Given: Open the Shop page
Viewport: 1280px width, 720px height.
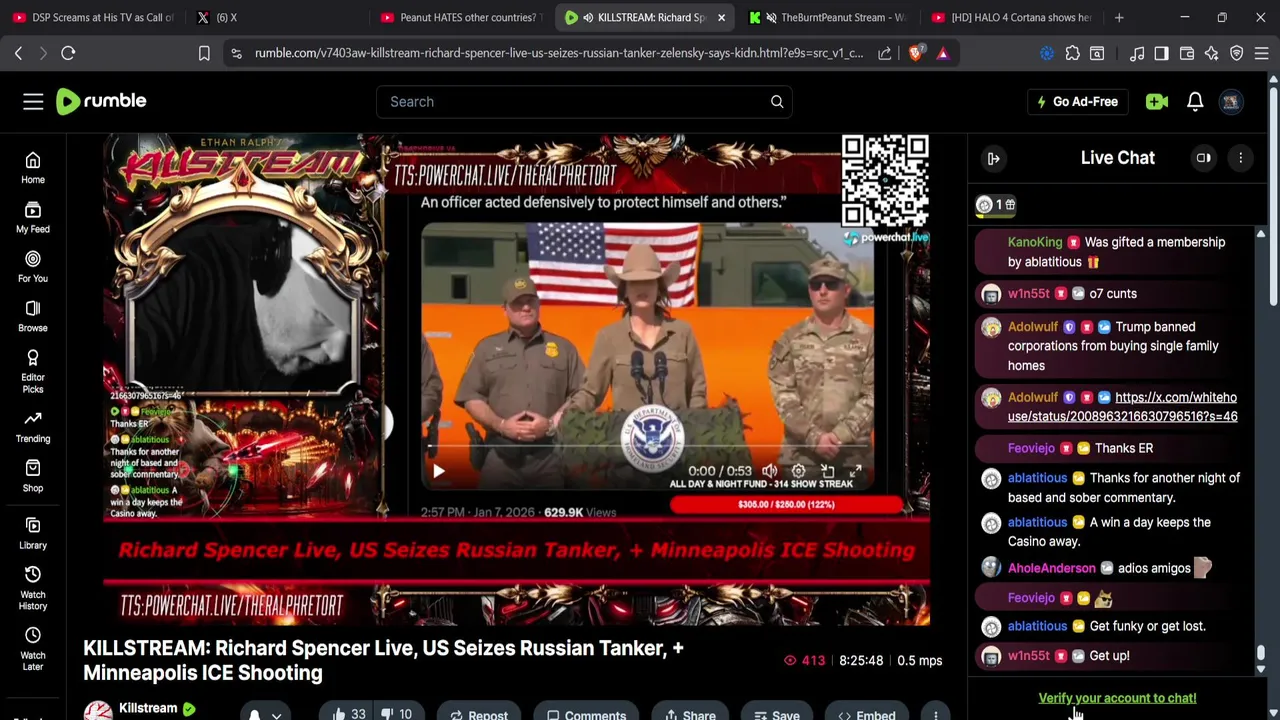Looking at the screenshot, I should (x=33, y=476).
